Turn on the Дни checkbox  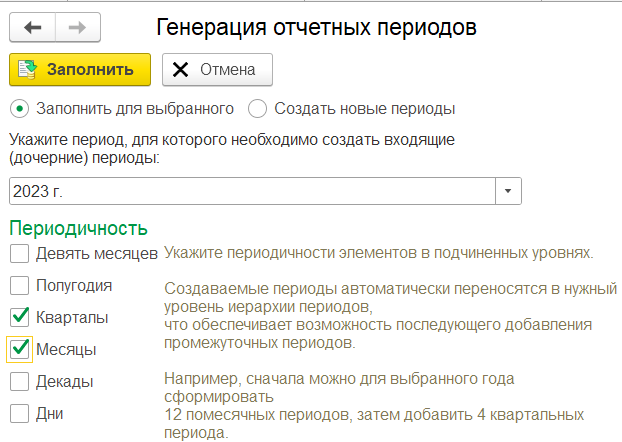point(19,414)
